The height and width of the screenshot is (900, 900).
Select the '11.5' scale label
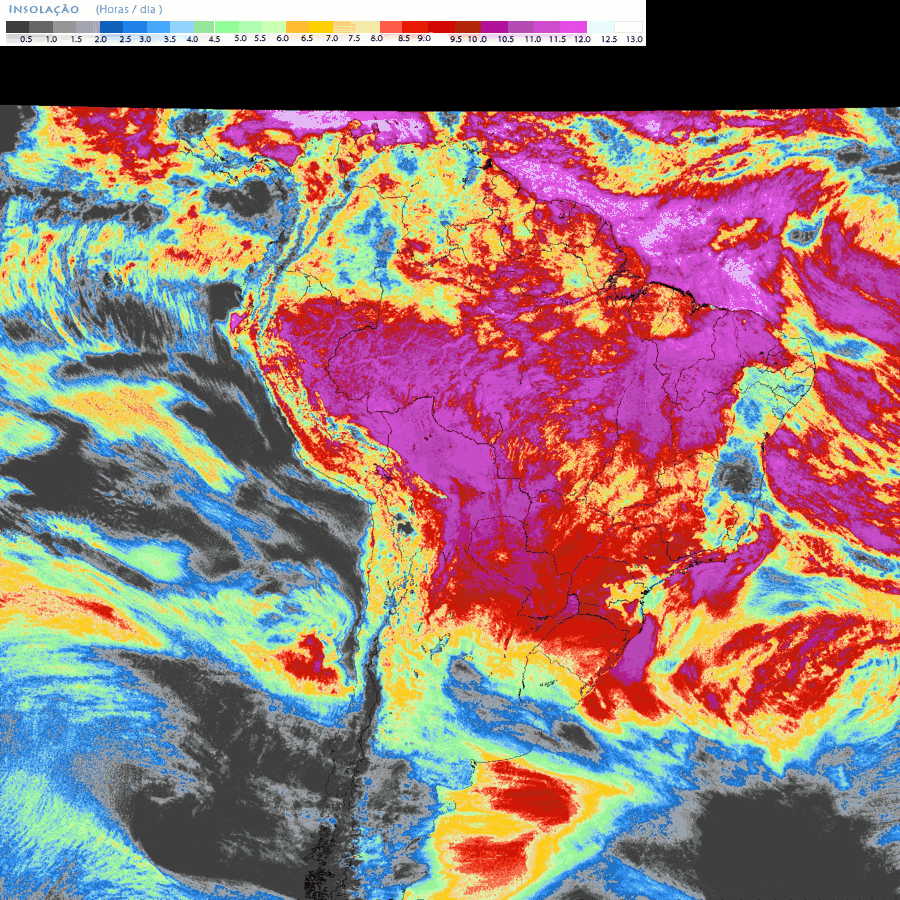click(x=557, y=39)
